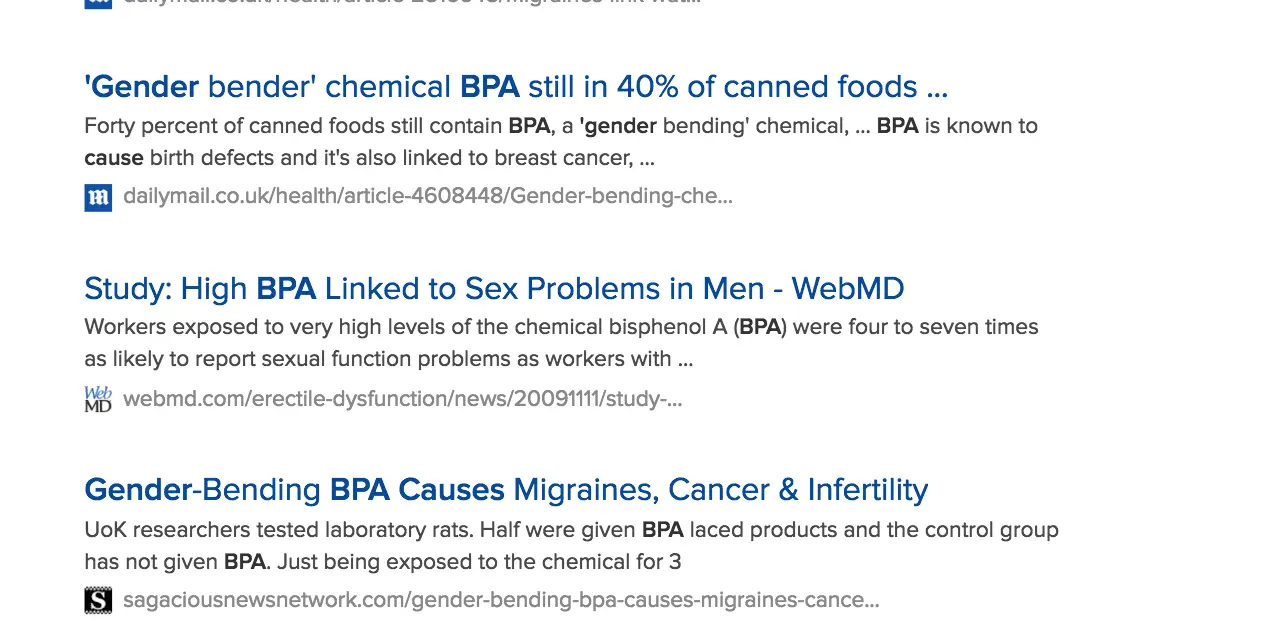Click the ellipsis ending the canned foods title
1261x632 pixels.
coord(937,88)
